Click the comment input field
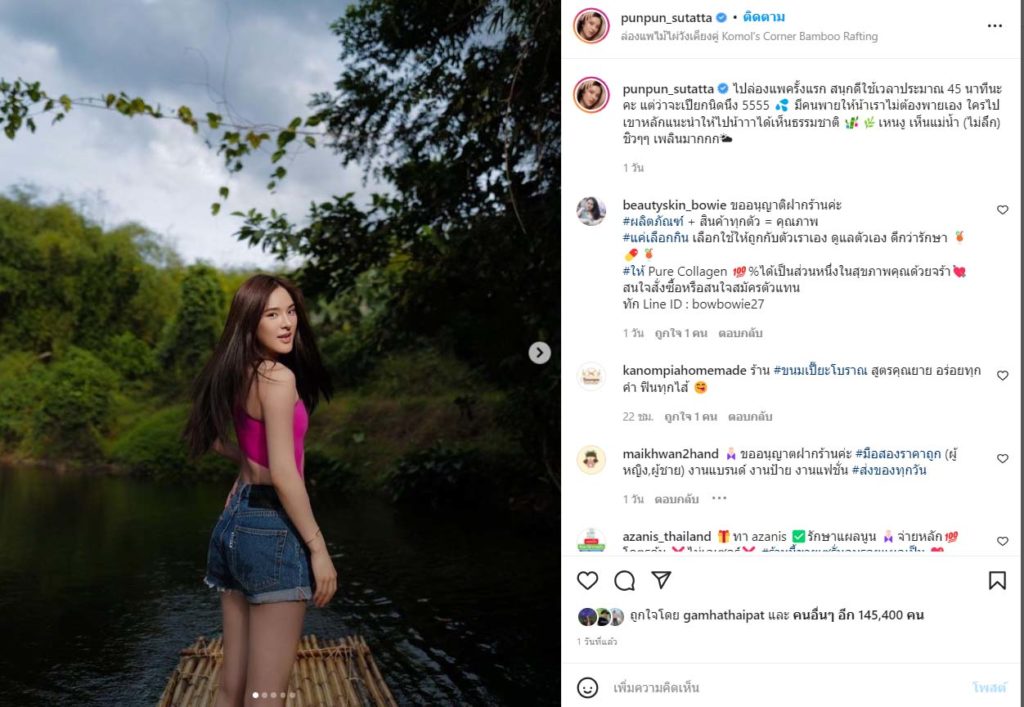This screenshot has width=1024, height=707. click(780, 688)
